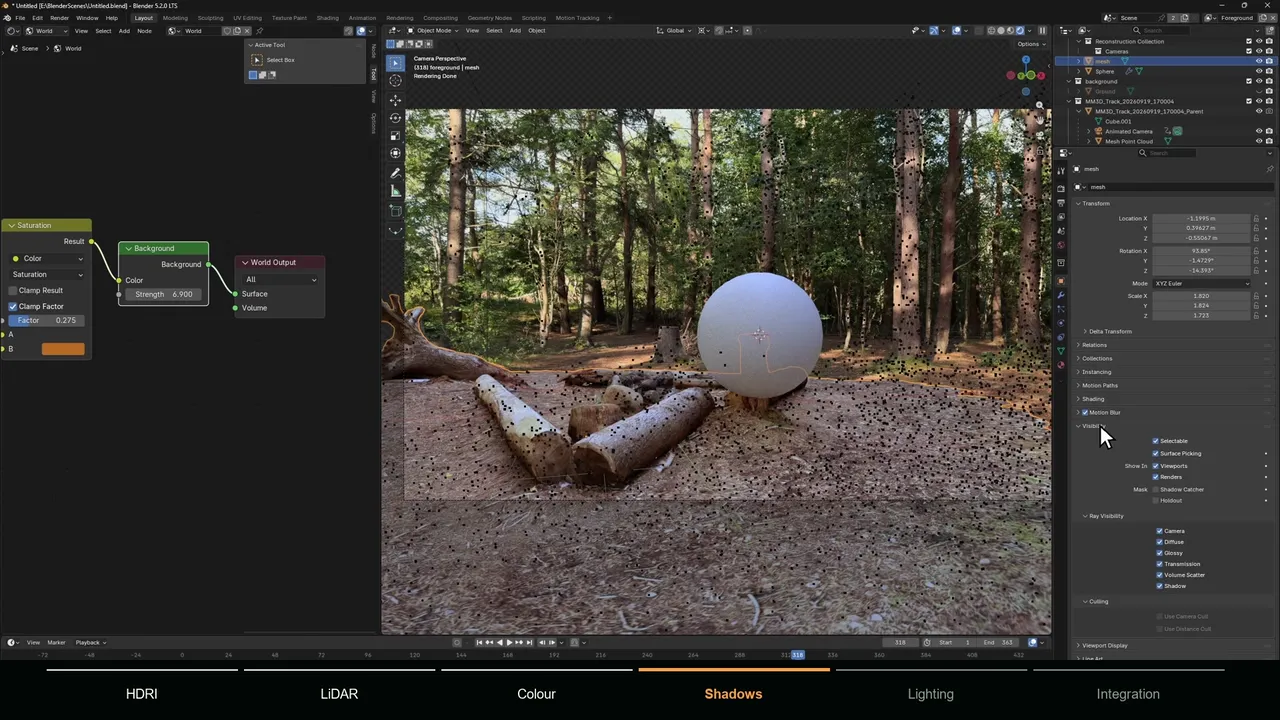This screenshot has height=720, width=1280.
Task: Toggle the Holdout mask checkbox
Action: (1156, 500)
